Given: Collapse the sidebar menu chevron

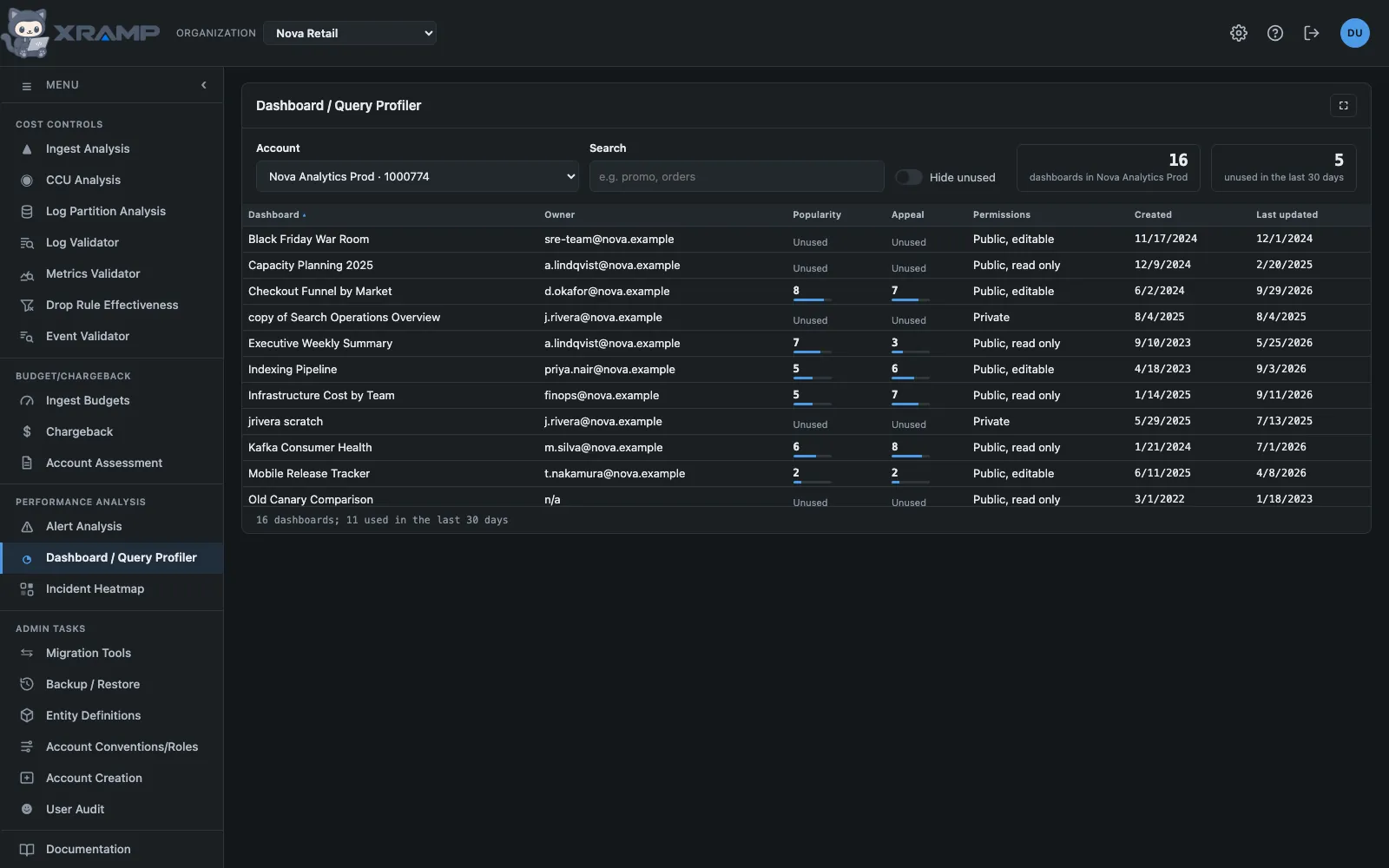Looking at the screenshot, I should point(204,85).
